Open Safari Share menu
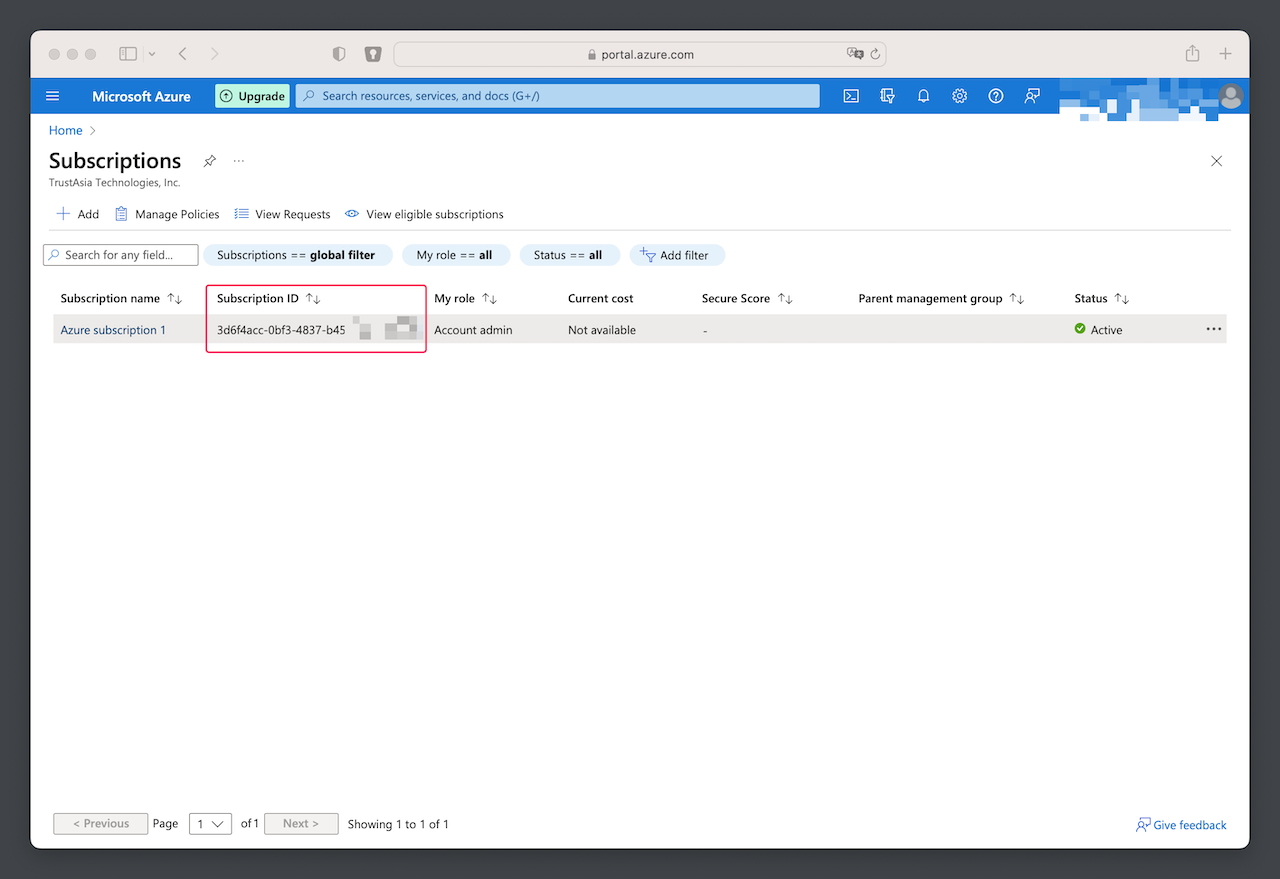This screenshot has width=1280, height=879. tap(1192, 54)
